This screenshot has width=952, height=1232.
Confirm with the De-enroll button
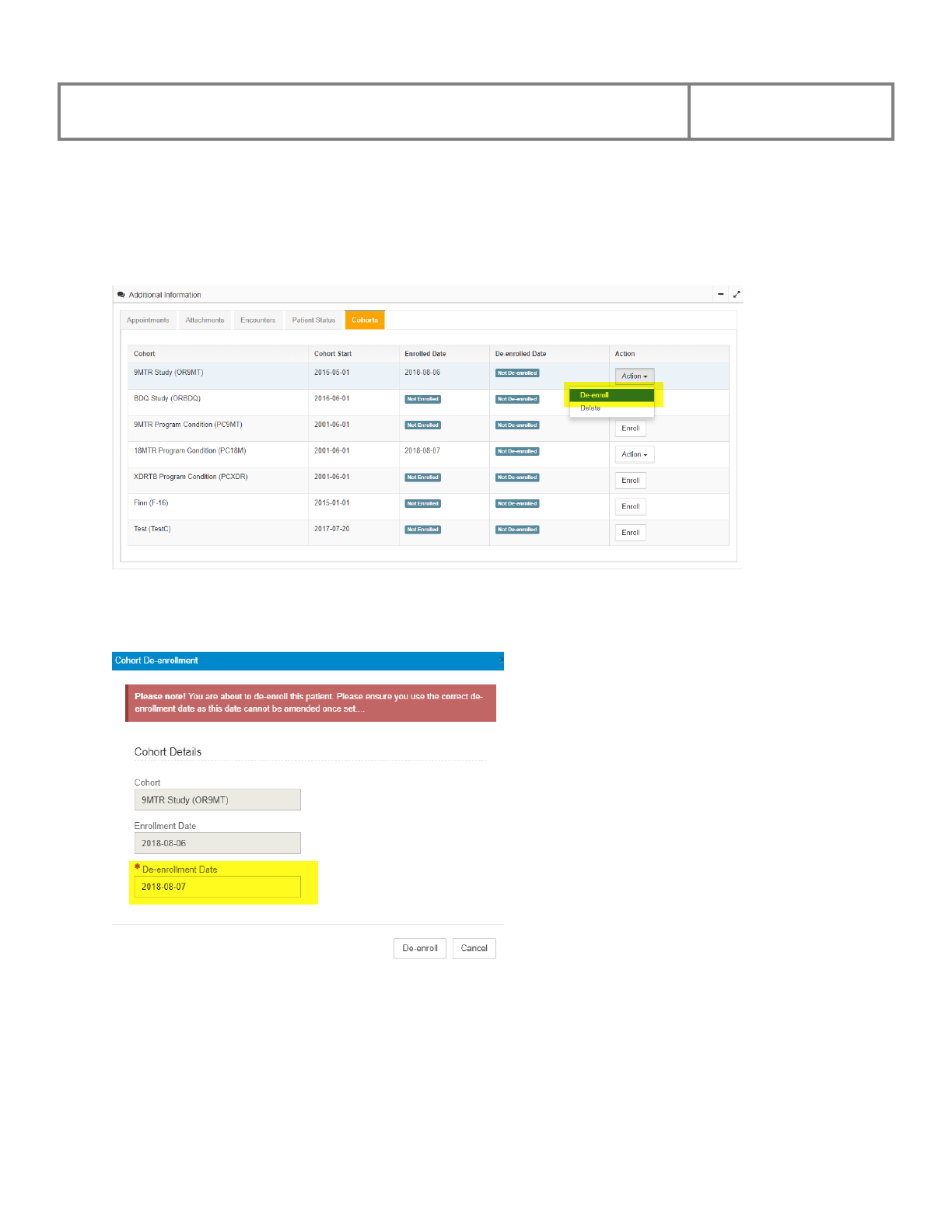420,948
